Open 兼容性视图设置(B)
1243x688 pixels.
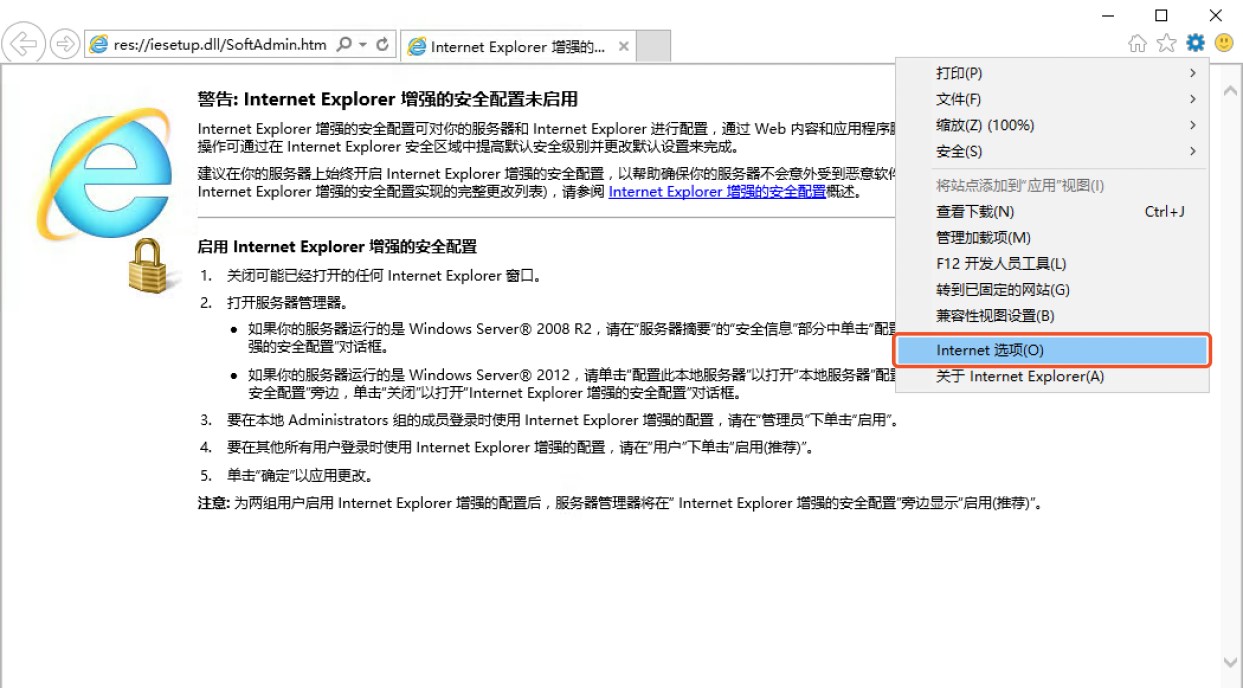pos(1052,316)
